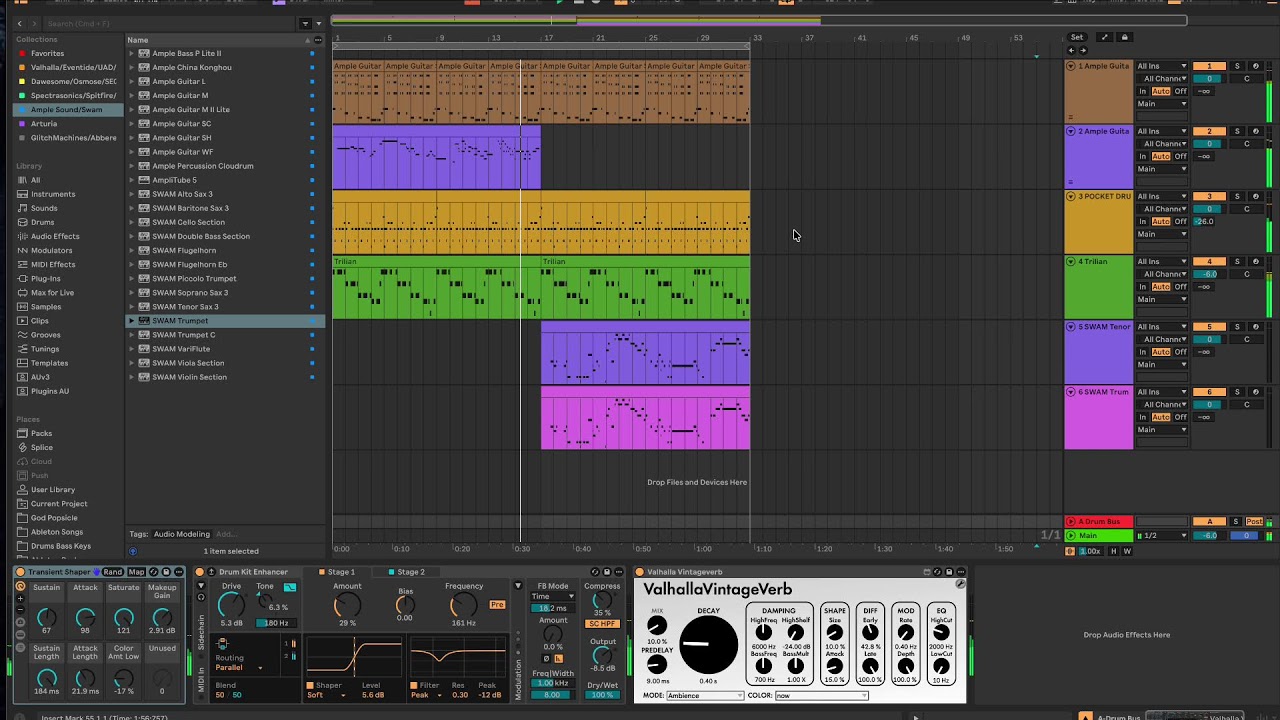Viewport: 1280px width, 720px height.
Task: Click the Valhalla device hot-swap icon
Action: 937,572
